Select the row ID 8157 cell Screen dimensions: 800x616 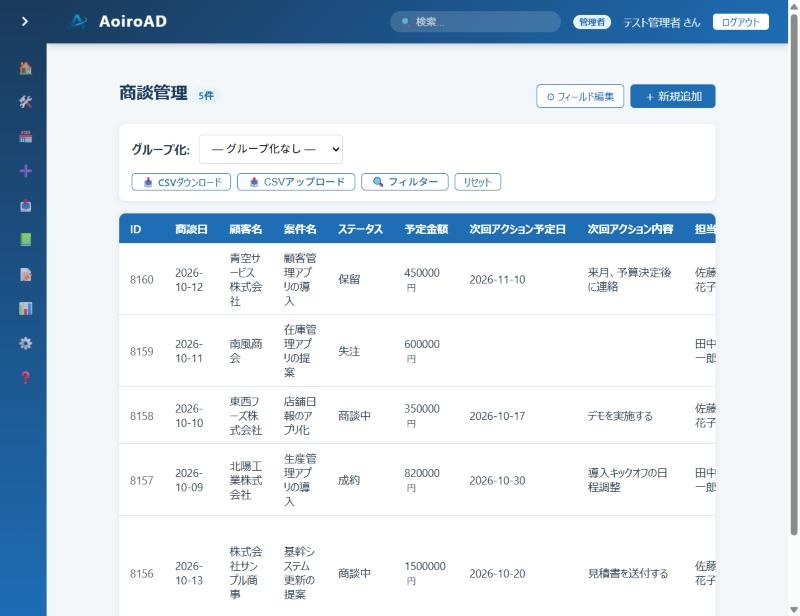141,480
